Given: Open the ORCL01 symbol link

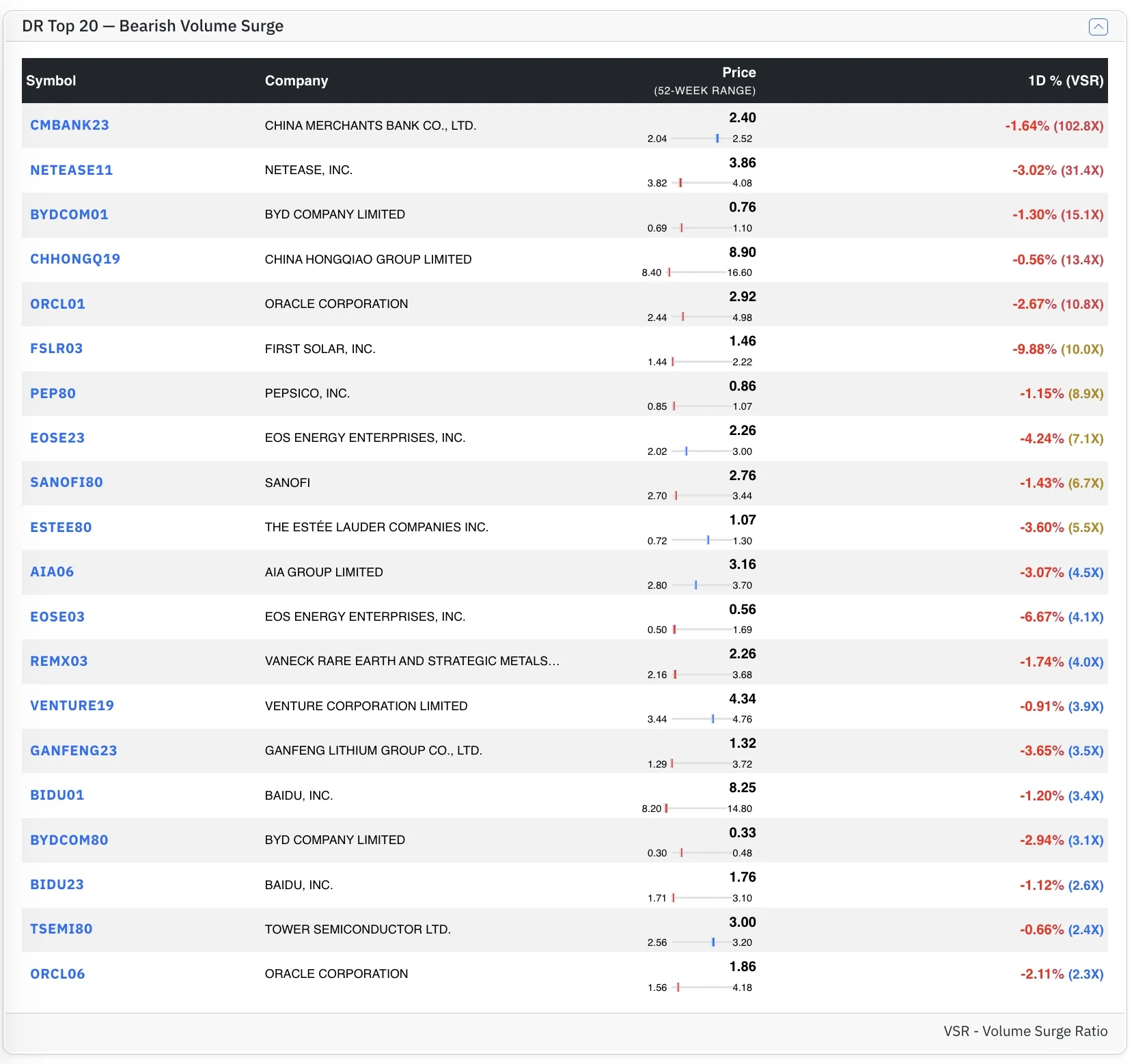Looking at the screenshot, I should coord(57,304).
